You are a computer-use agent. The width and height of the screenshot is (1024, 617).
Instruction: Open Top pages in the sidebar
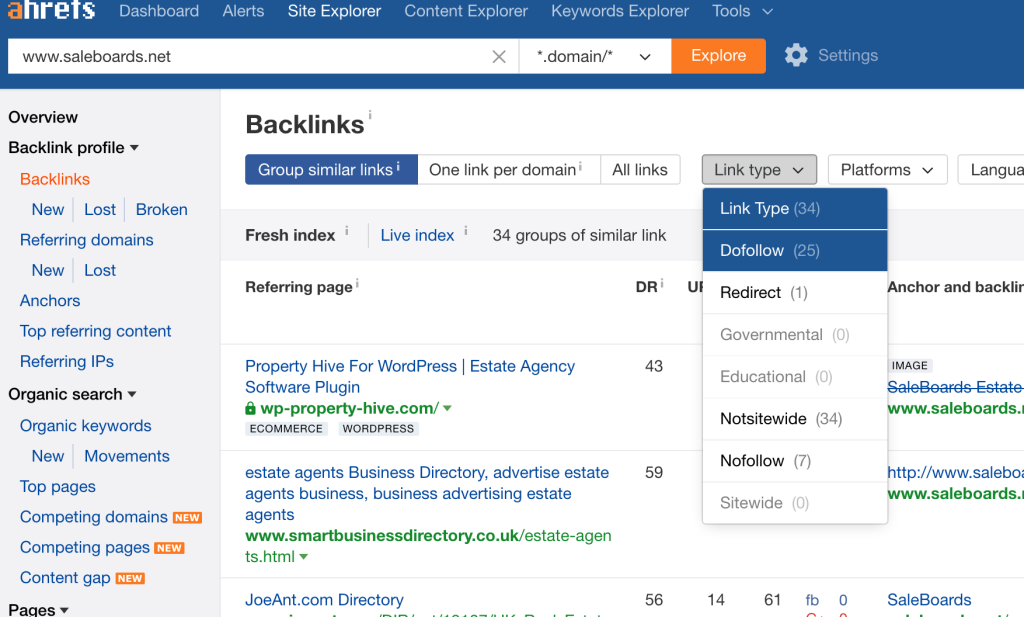tap(57, 486)
